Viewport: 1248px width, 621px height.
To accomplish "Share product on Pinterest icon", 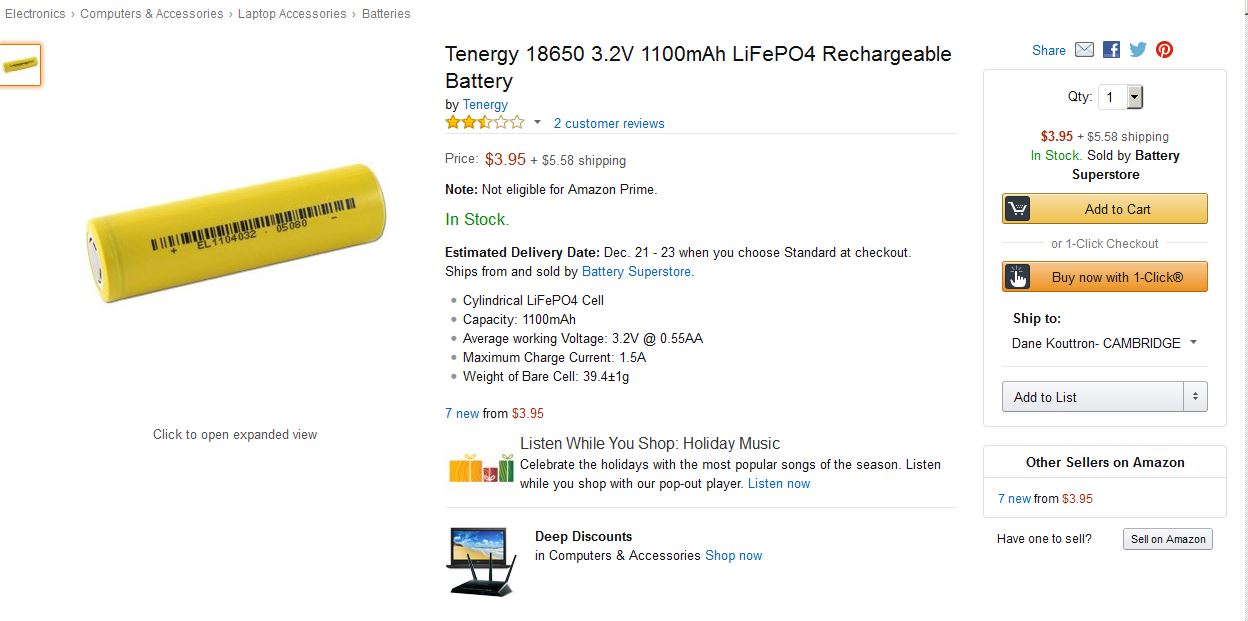I will (1164, 50).
